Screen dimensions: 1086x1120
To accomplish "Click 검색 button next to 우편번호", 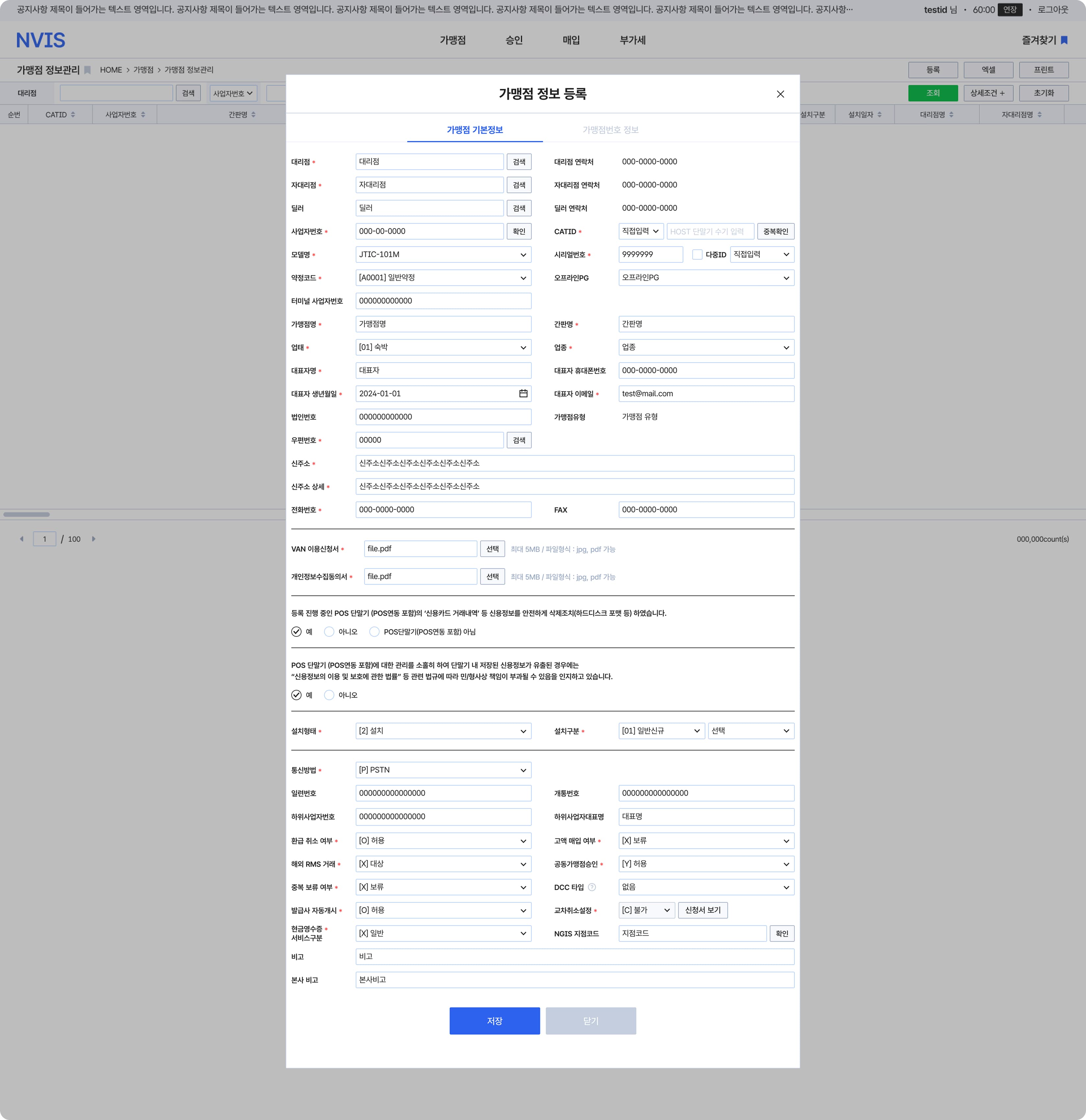I will 519,440.
